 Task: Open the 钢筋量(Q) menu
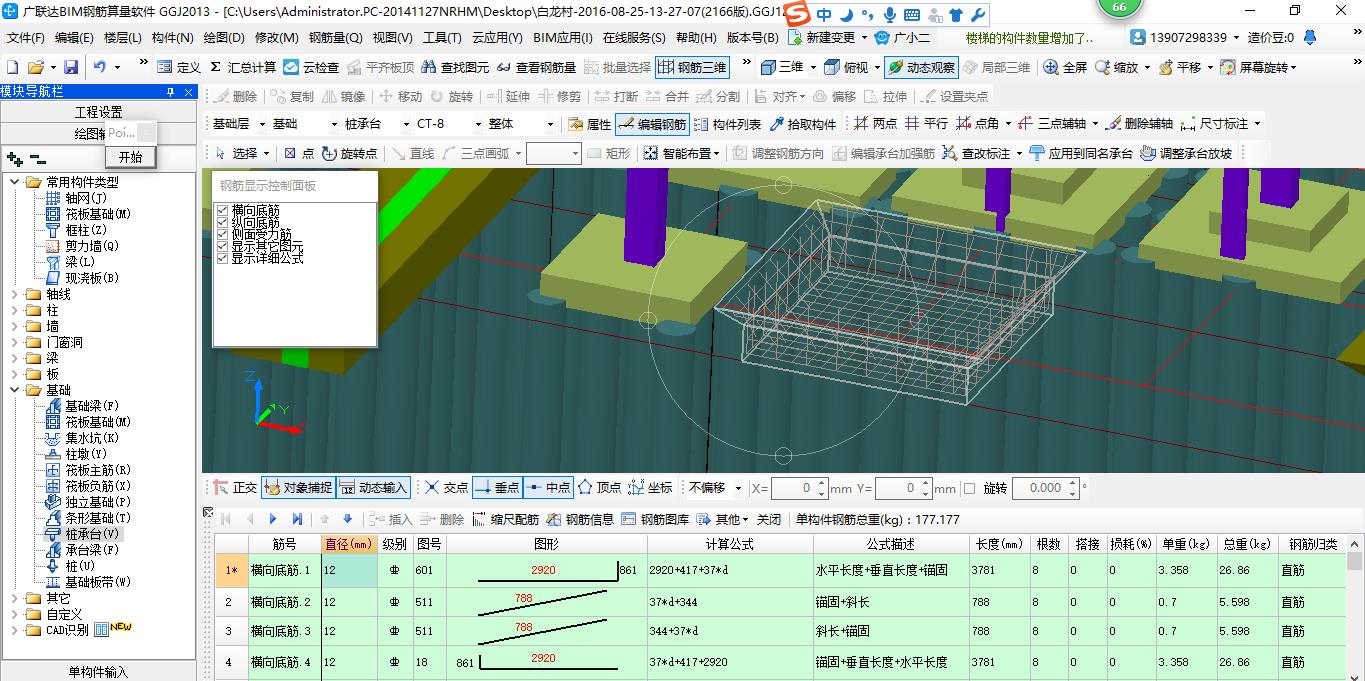(335, 38)
